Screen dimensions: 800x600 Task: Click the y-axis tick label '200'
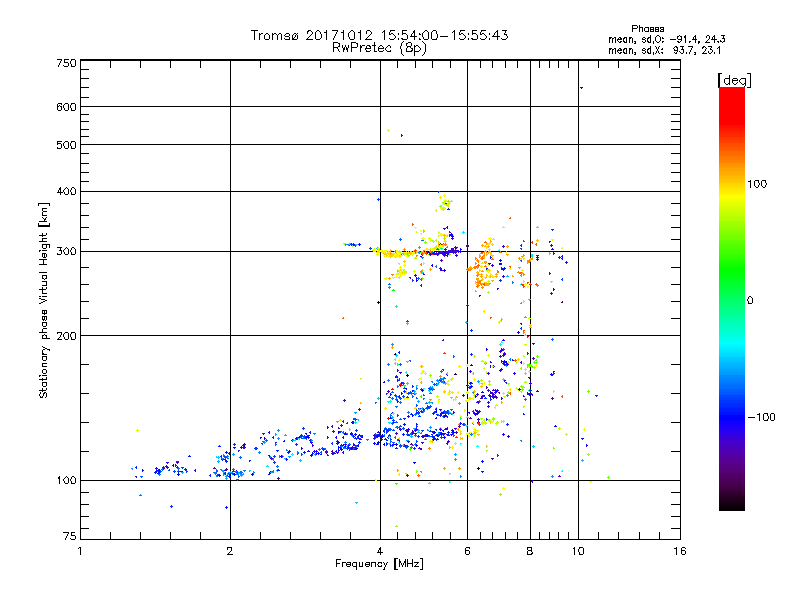[66, 336]
